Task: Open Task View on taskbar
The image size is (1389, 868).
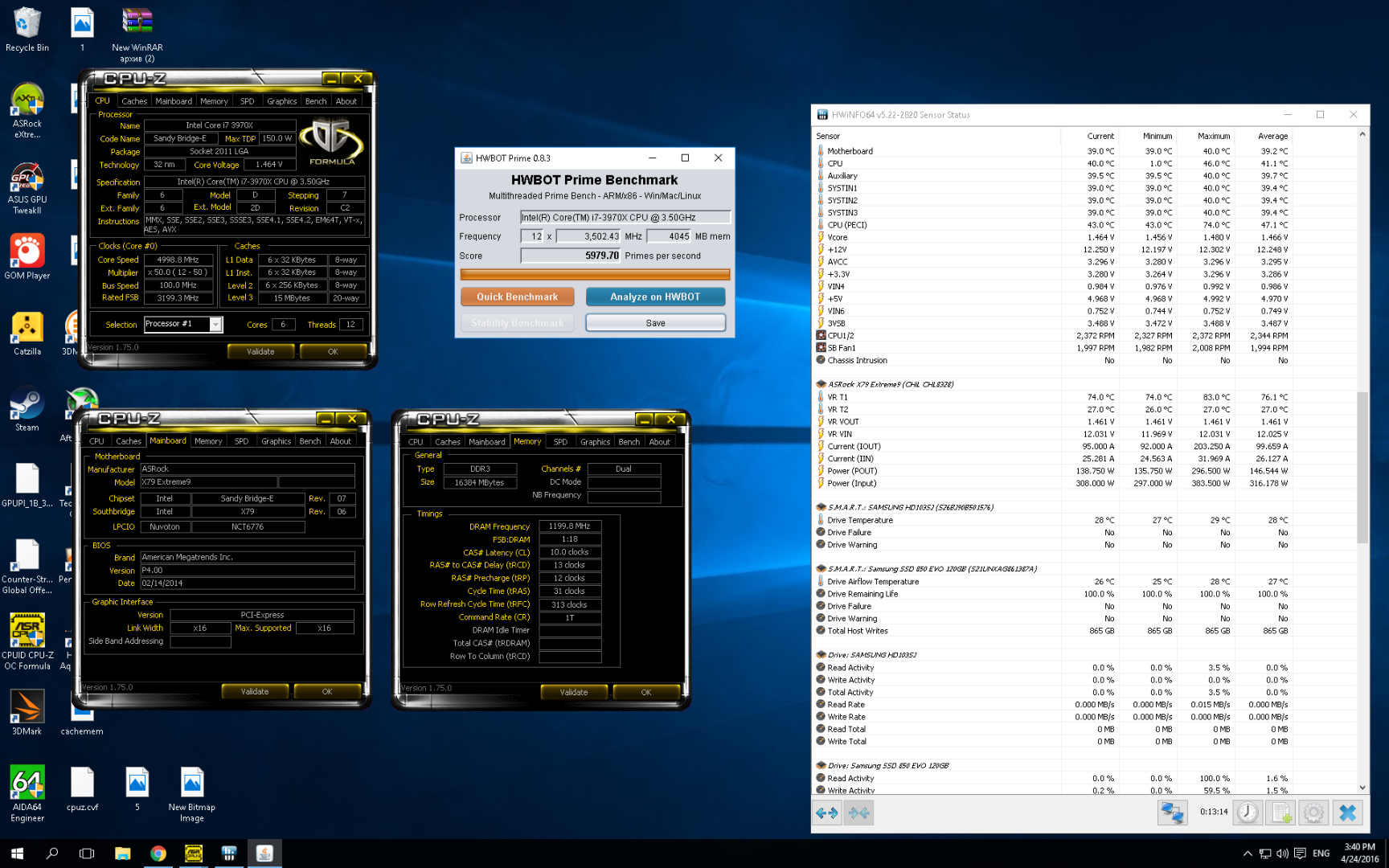Action: [87, 854]
